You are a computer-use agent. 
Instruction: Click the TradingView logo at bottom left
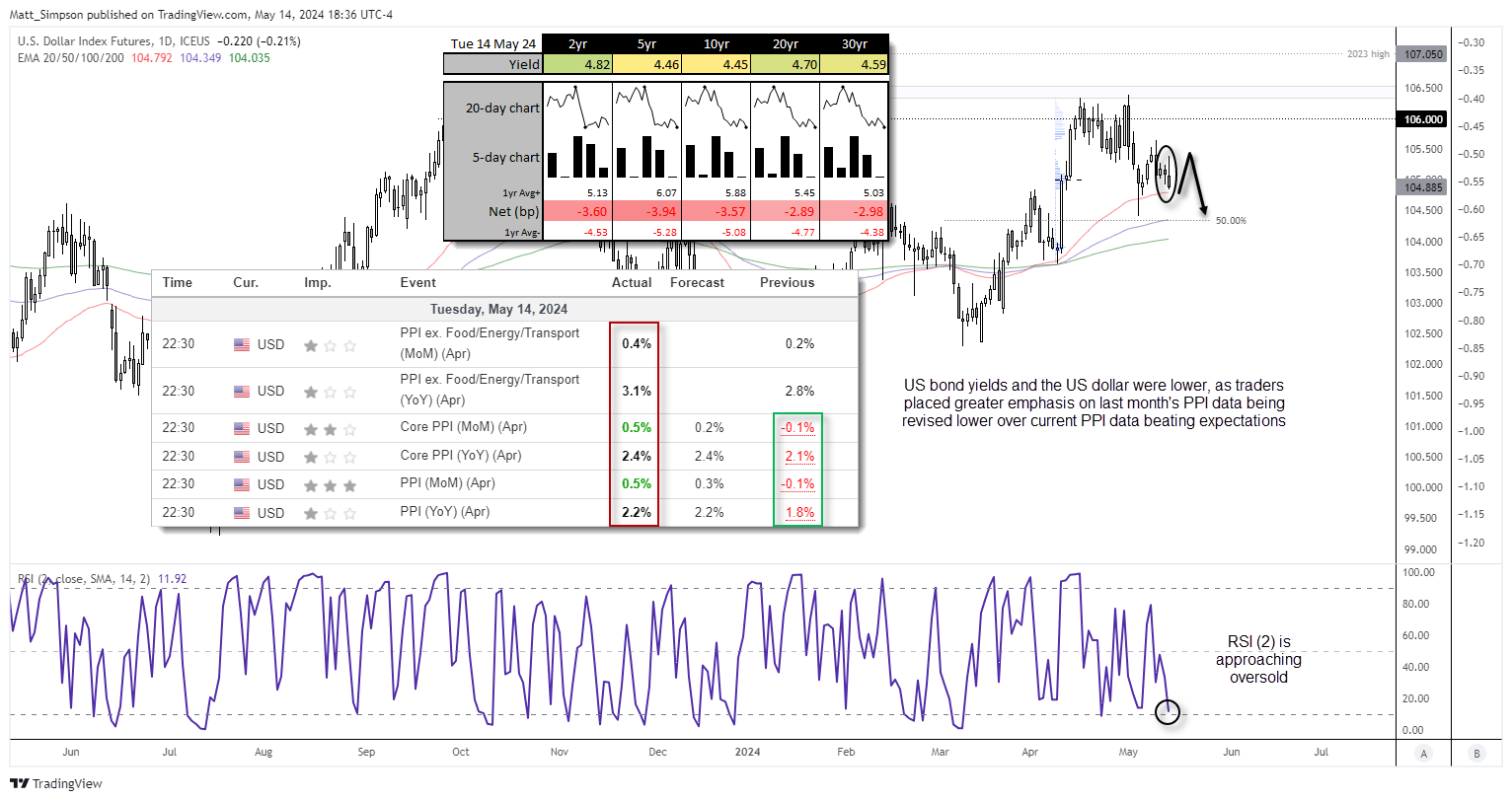point(56,783)
